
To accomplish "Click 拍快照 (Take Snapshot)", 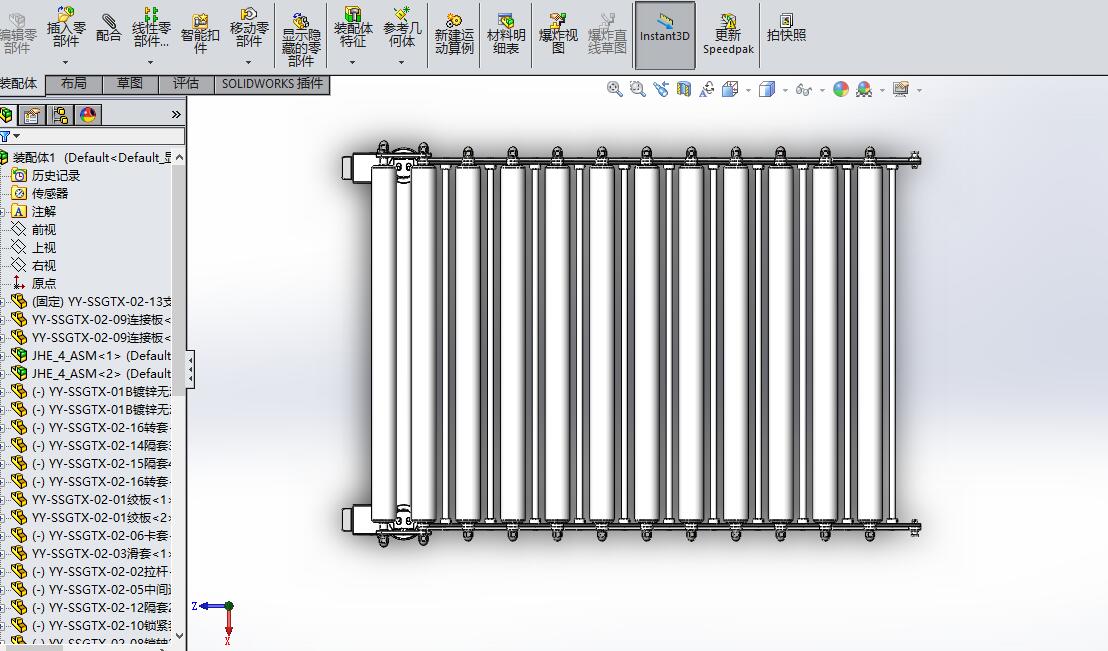I will coord(786,28).
